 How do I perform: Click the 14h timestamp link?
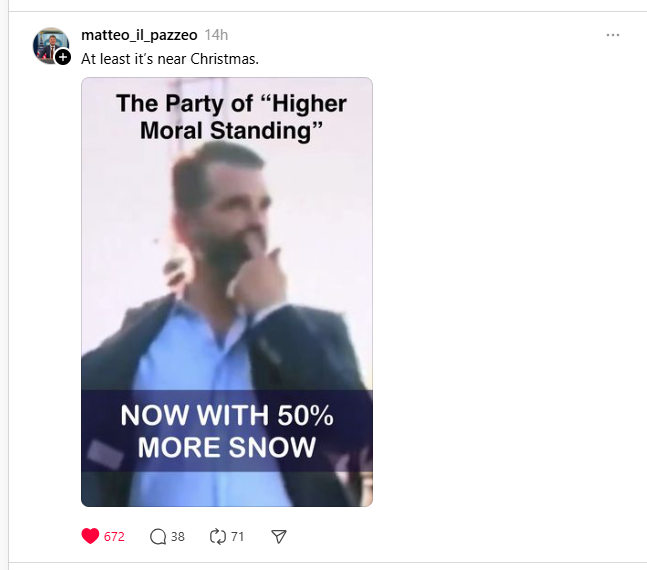coord(216,35)
